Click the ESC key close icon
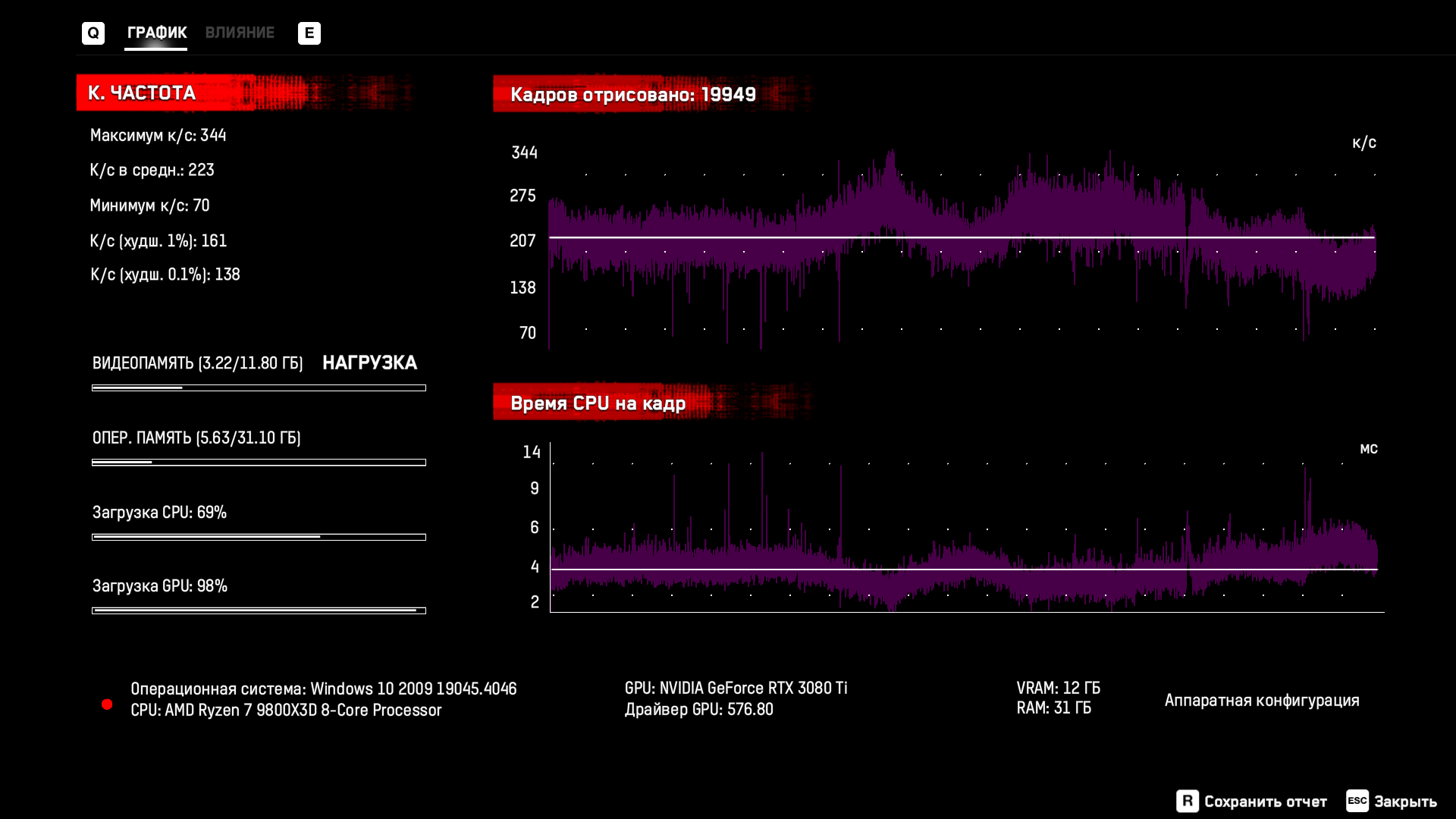Viewport: 1456px width, 819px height. 1357,801
